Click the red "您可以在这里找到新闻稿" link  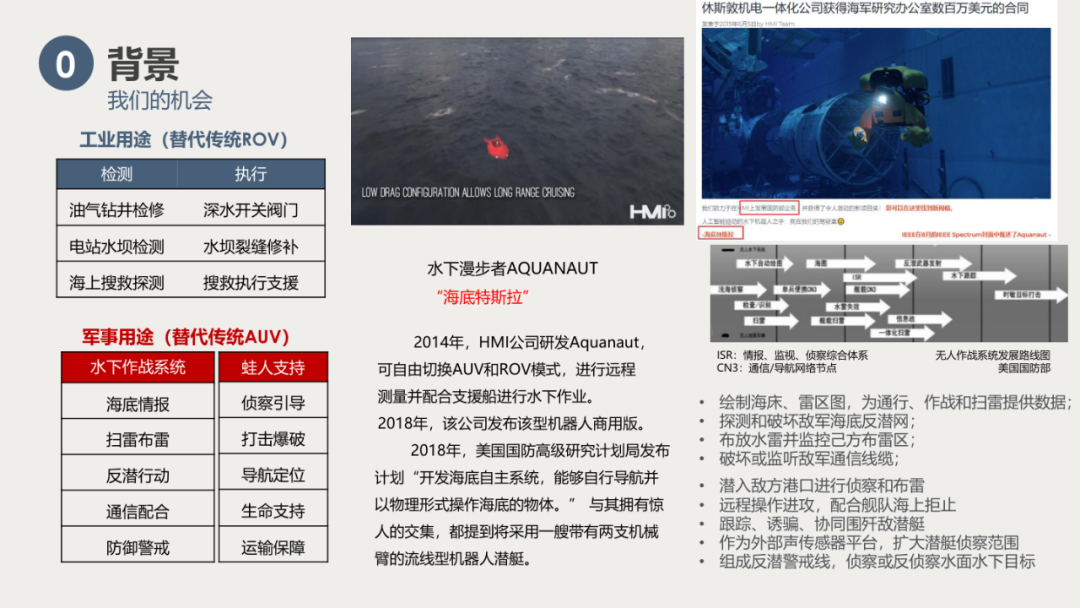point(918,208)
